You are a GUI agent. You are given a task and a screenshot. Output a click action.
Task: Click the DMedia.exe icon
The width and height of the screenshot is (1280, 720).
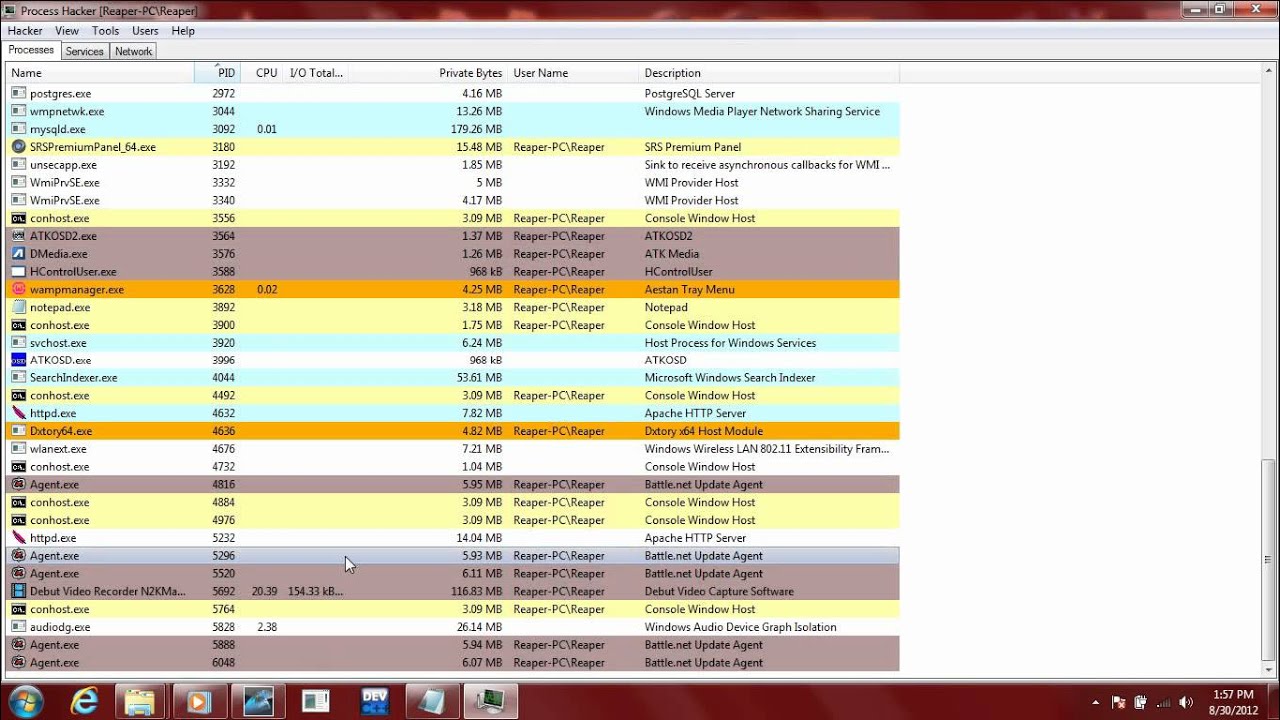pyautogui.click(x=18, y=254)
